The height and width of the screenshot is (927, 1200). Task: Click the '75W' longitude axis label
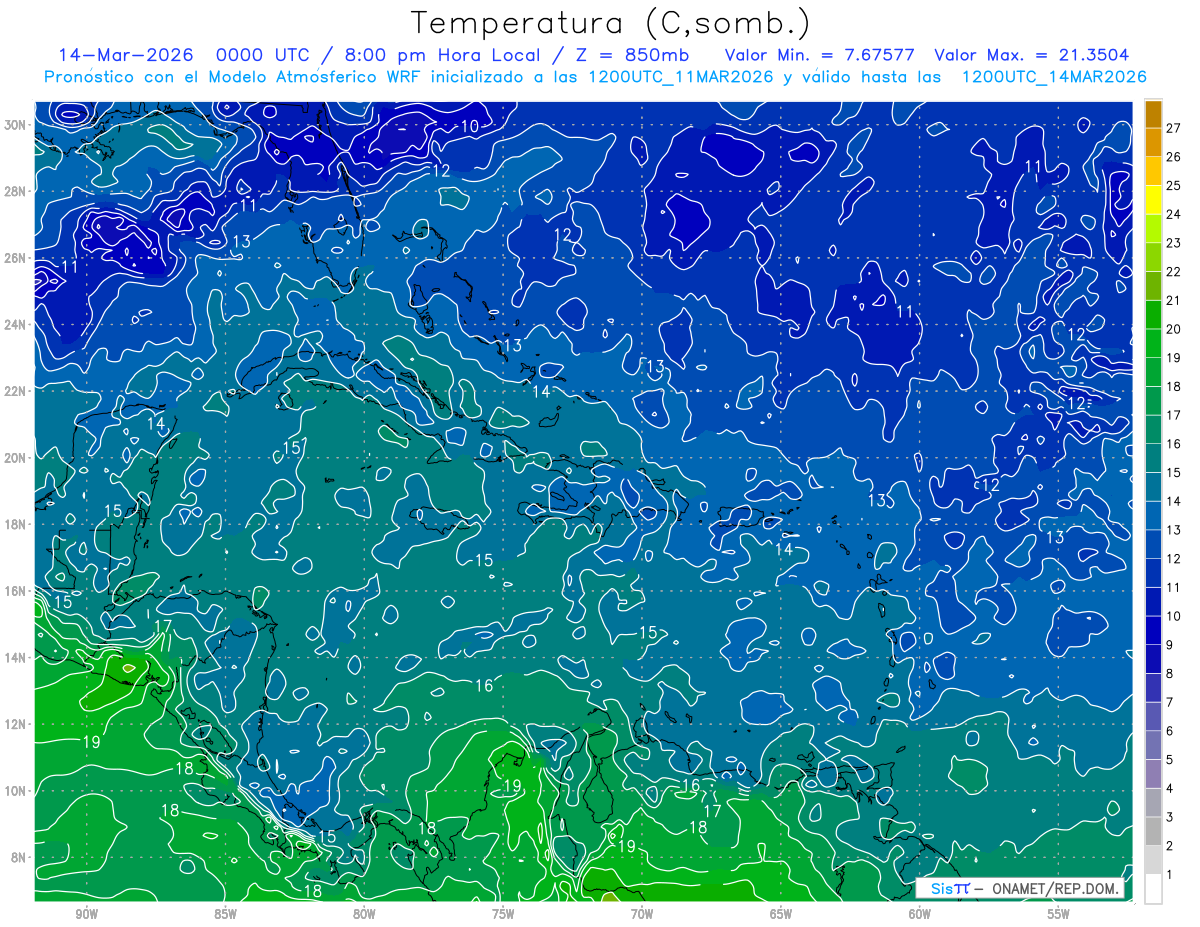(x=503, y=914)
